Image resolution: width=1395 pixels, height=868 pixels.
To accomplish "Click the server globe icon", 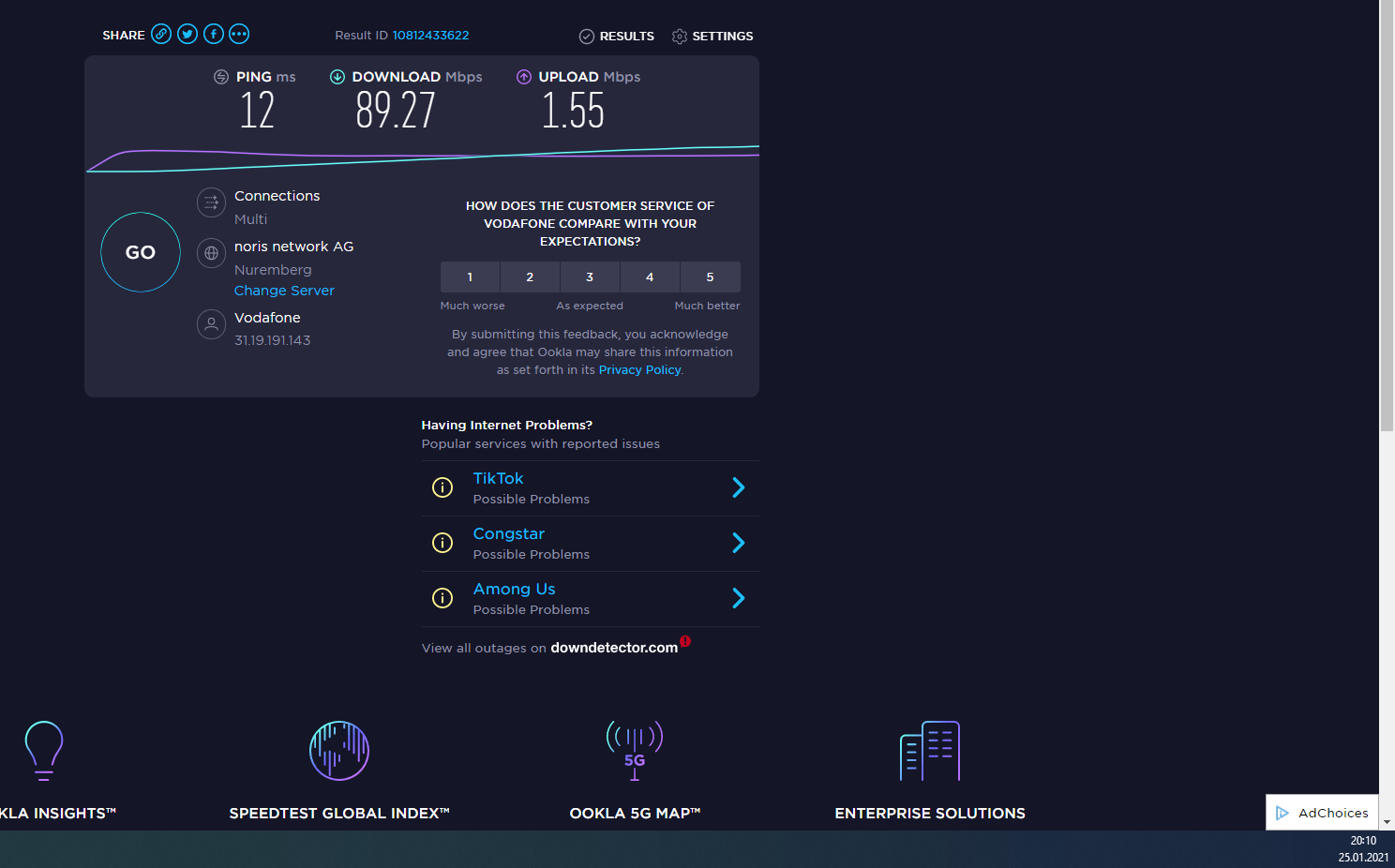I will tap(211, 253).
